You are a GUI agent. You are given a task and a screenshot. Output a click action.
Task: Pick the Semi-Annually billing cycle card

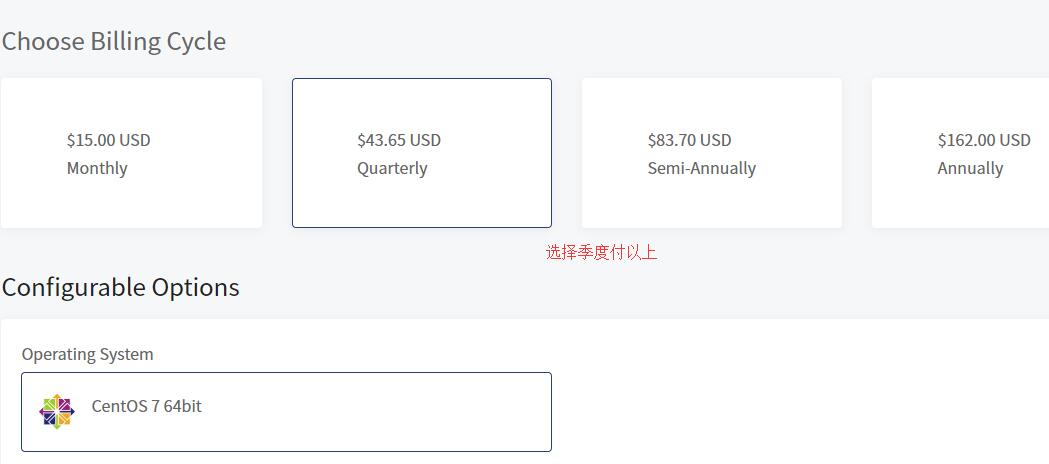pos(711,153)
